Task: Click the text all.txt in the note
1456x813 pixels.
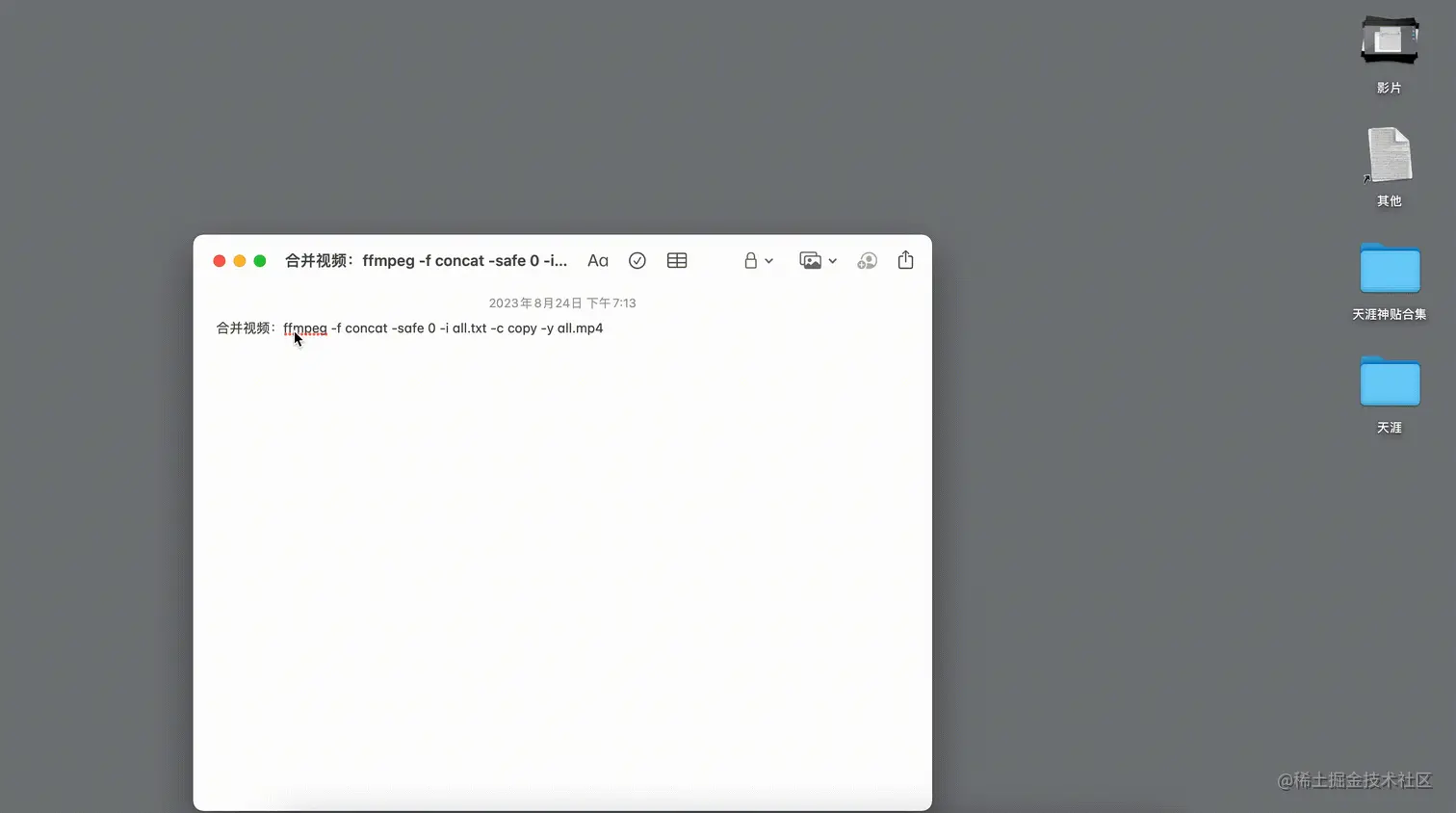Action: click(x=470, y=328)
